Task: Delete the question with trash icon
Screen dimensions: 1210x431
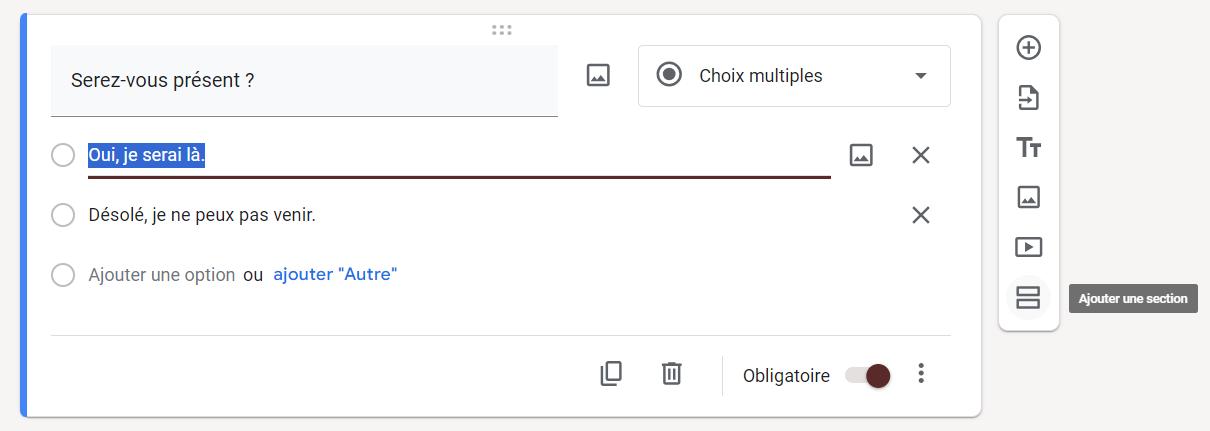Action: [672, 374]
